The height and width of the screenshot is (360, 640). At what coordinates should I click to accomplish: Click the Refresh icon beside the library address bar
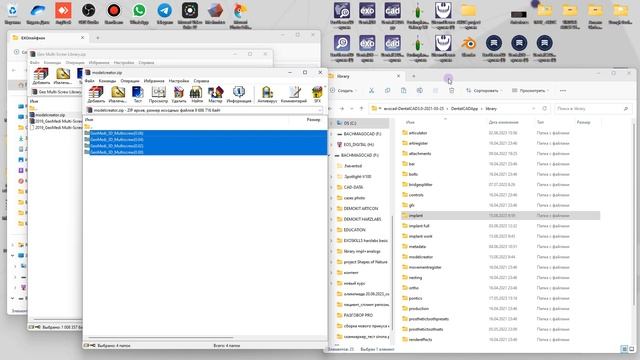544,109
